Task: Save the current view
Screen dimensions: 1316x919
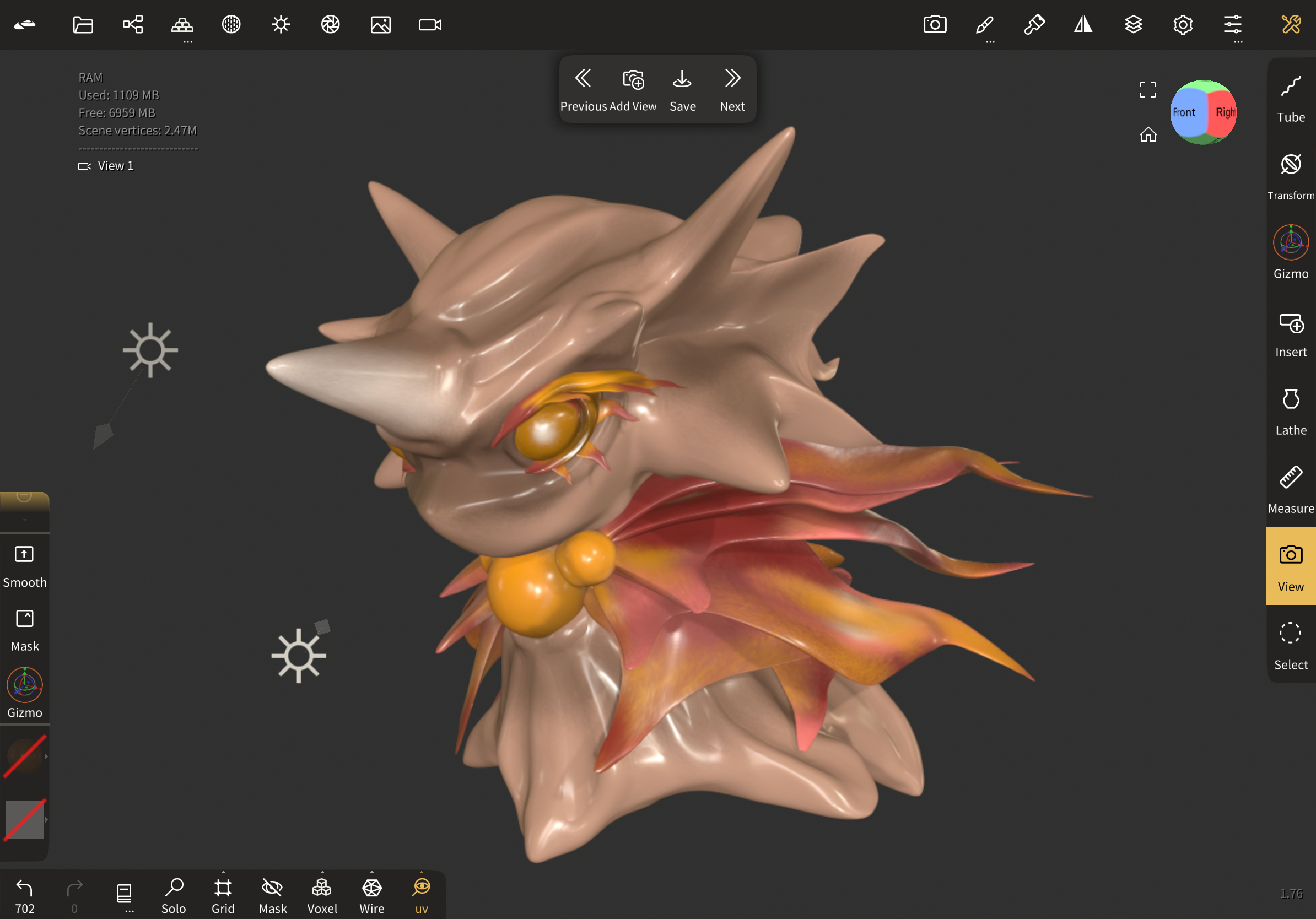Action: tap(682, 89)
